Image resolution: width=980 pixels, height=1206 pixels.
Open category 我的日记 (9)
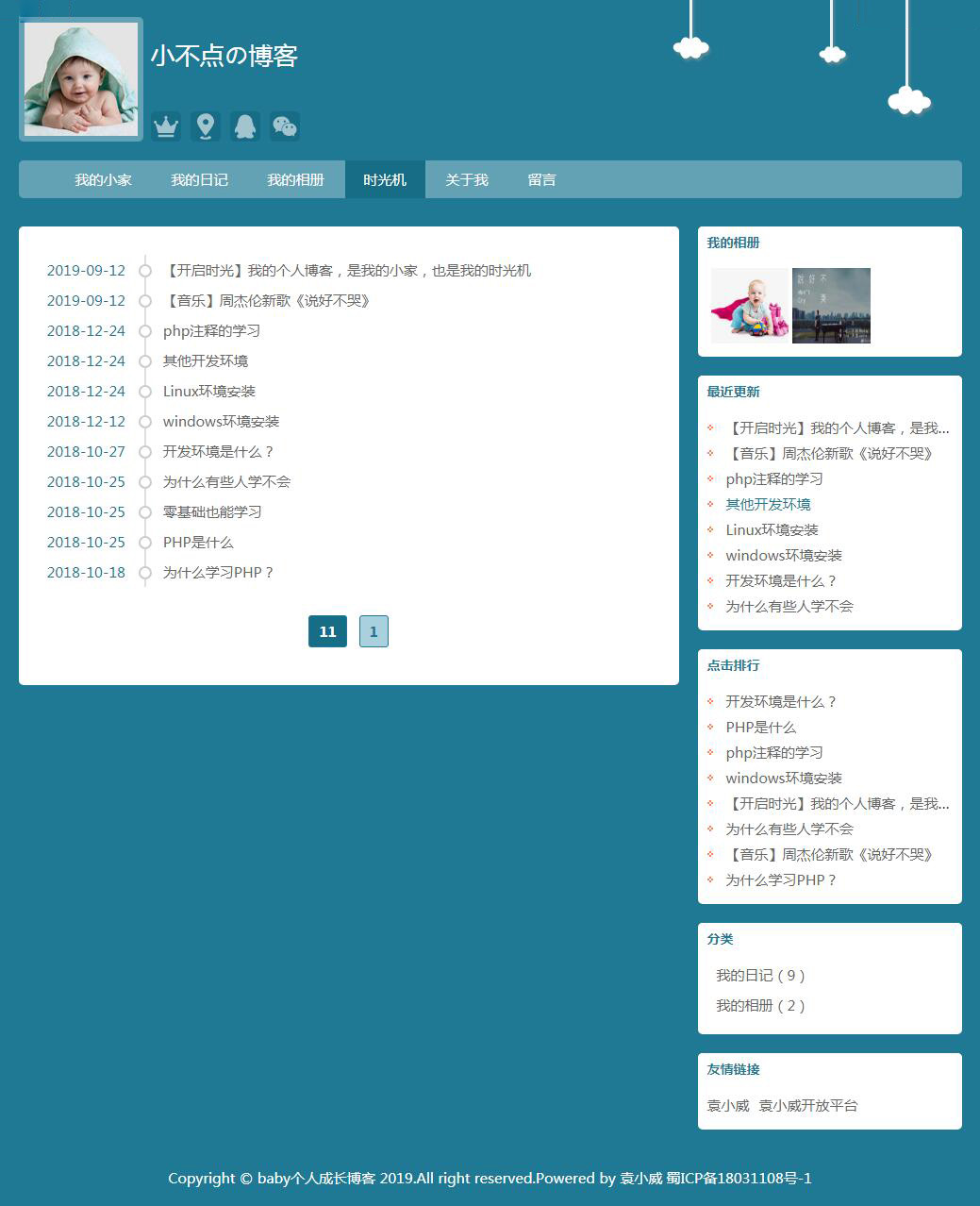[x=760, y=976]
